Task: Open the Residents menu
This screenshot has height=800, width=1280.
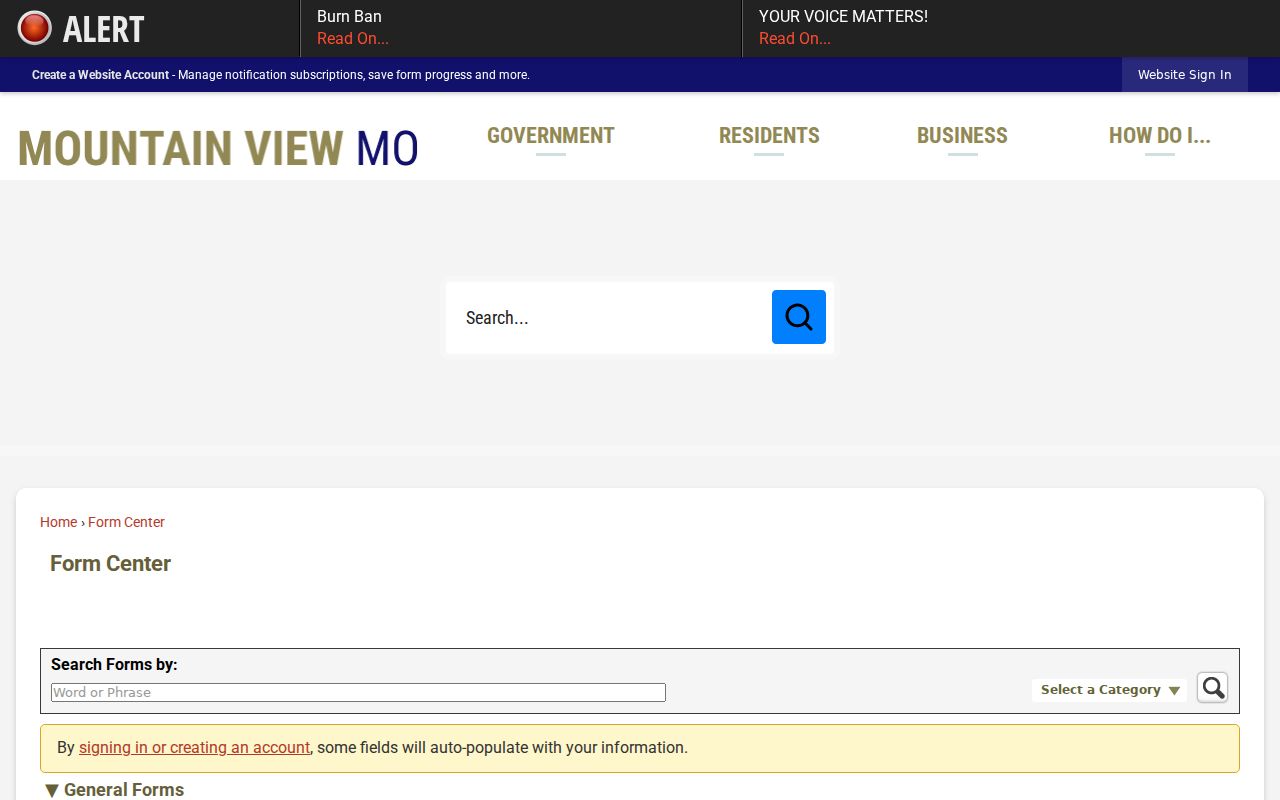Action: click(769, 136)
